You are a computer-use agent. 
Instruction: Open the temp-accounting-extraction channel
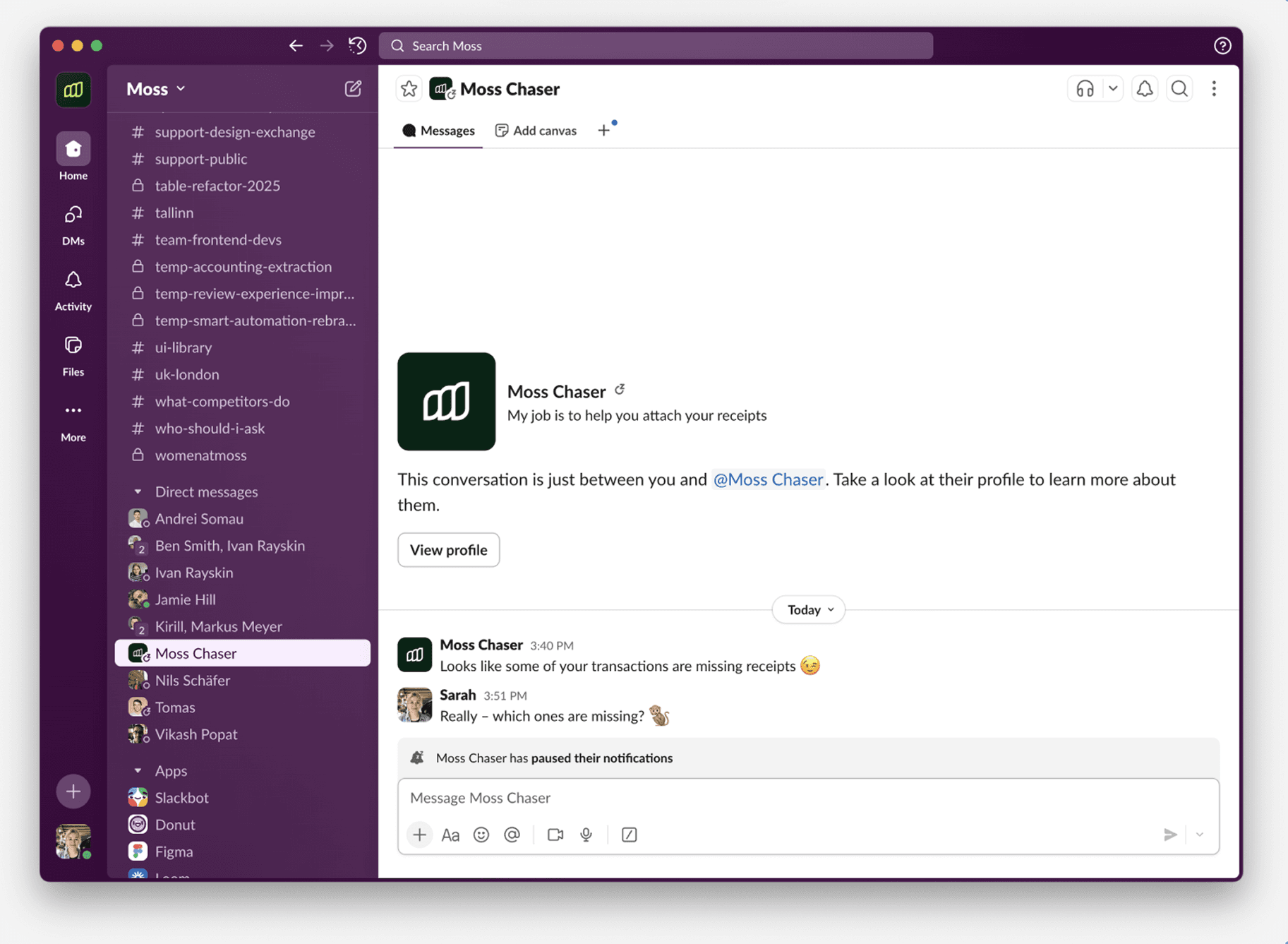pos(242,266)
